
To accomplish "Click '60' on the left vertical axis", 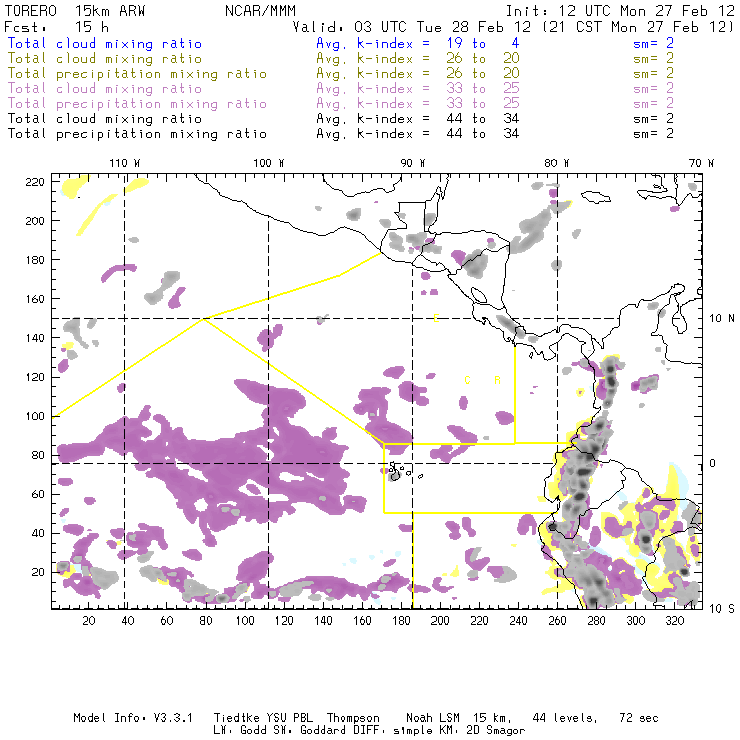I will pyautogui.click(x=38, y=494).
